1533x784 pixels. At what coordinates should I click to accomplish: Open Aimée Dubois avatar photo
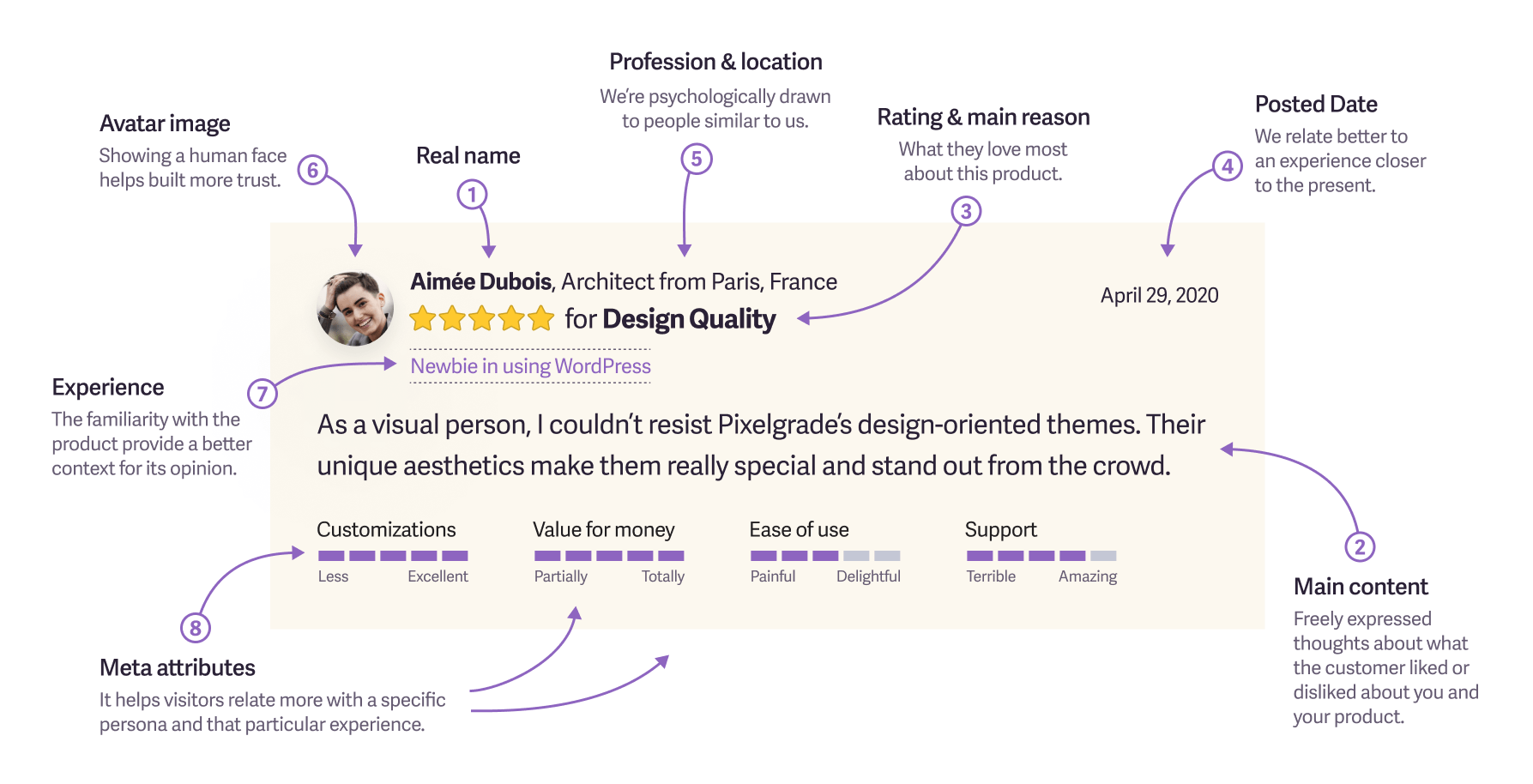point(355,309)
